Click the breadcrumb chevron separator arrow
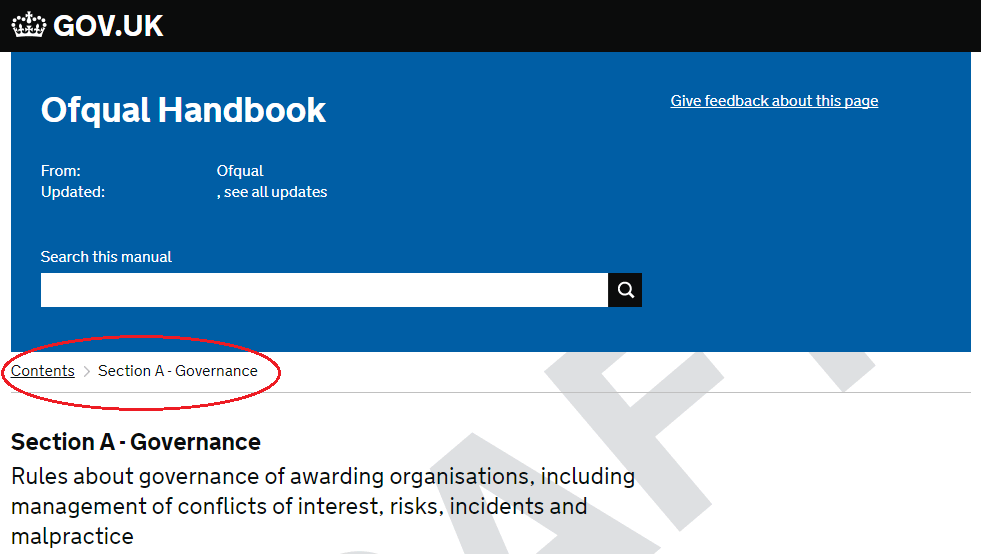 [87, 372]
